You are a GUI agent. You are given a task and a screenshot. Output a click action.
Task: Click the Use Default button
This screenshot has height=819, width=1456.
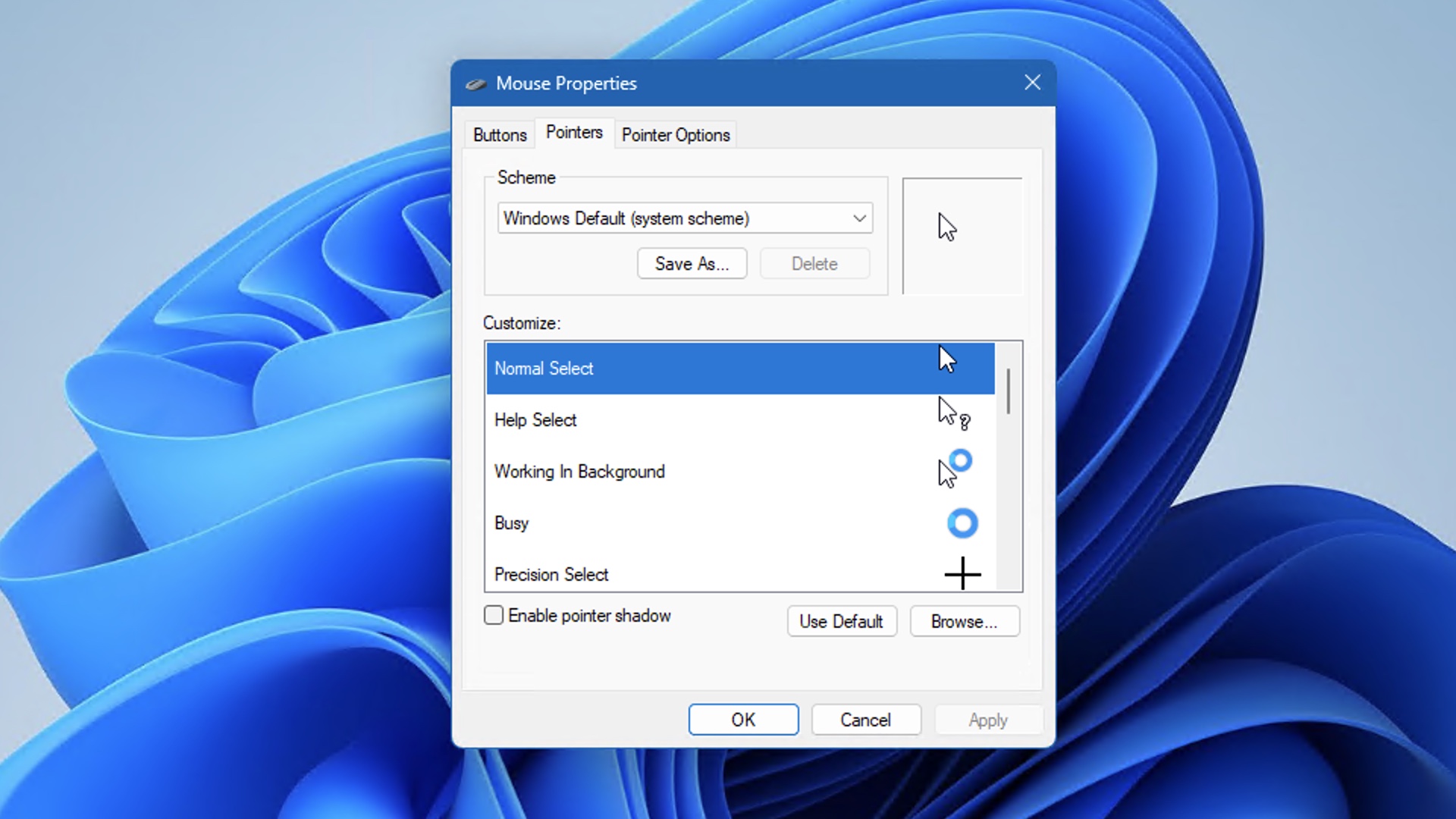click(x=841, y=621)
